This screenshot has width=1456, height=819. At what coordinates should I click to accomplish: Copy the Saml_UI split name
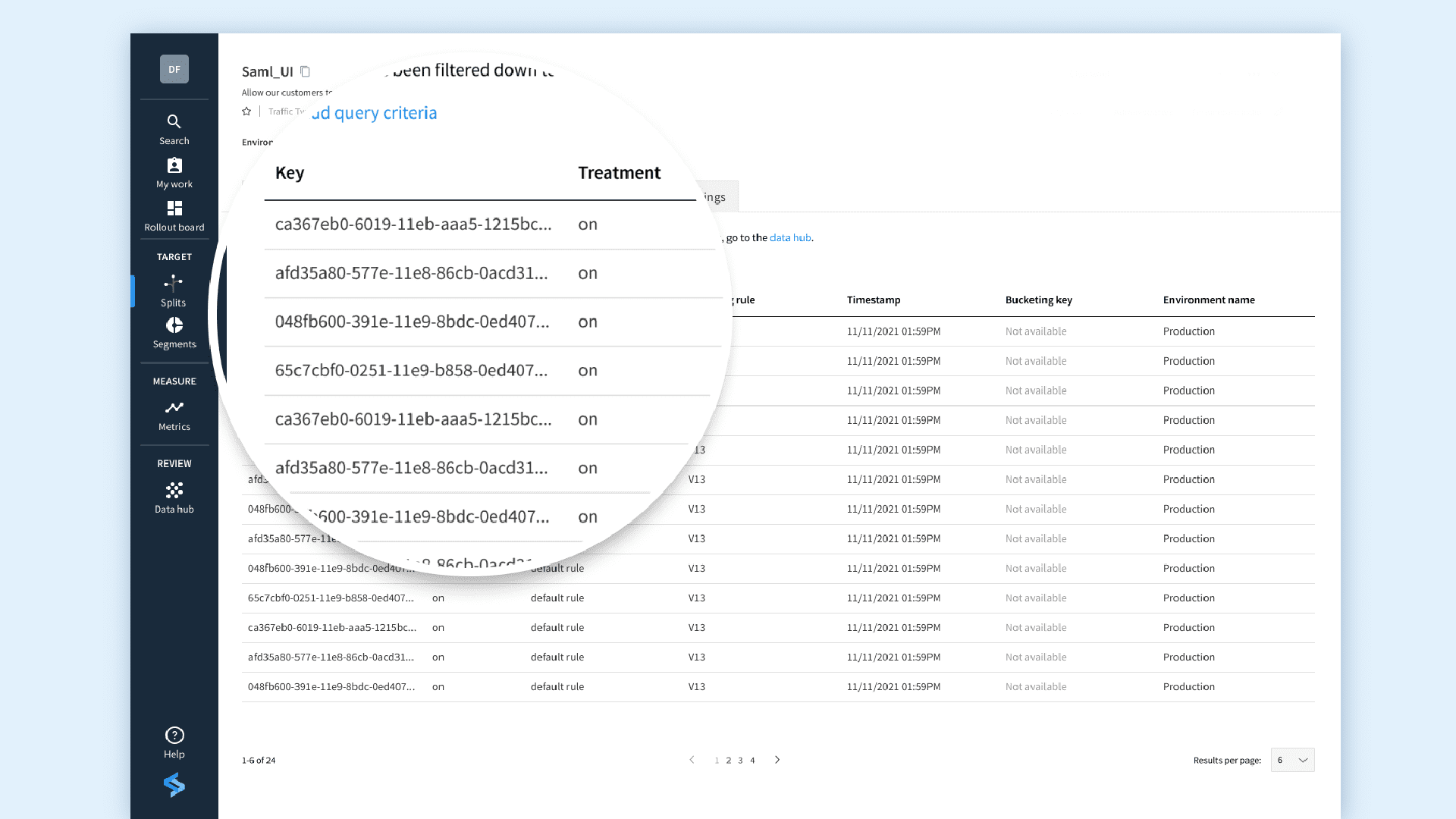point(305,71)
